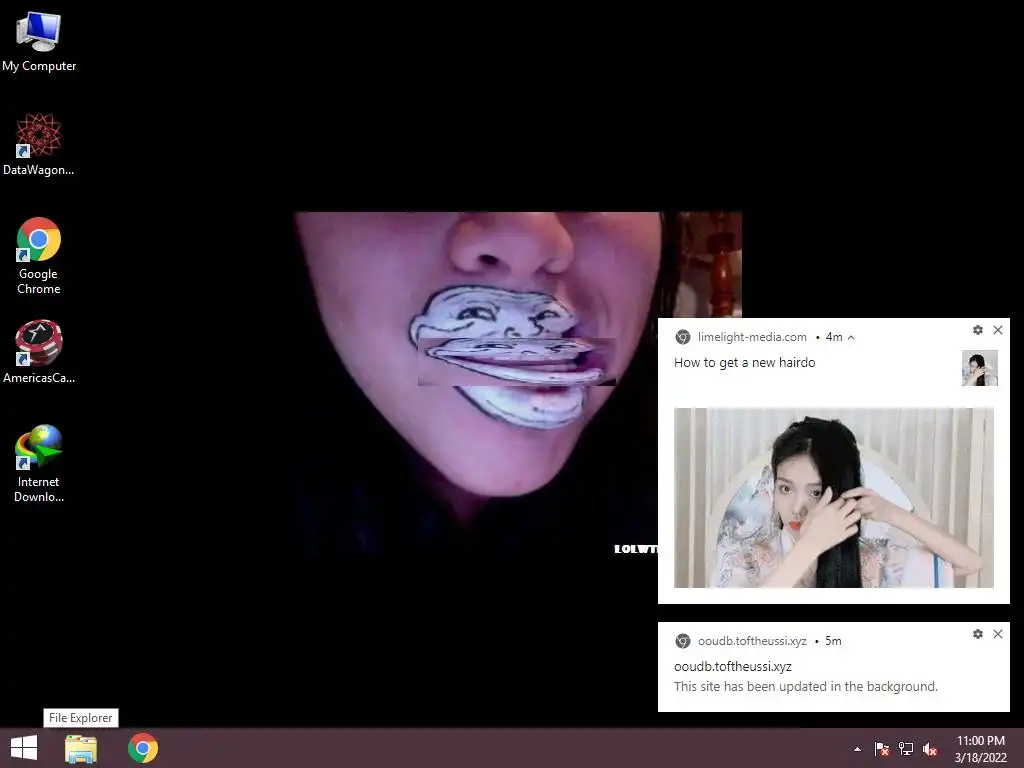Open File Explorer from the taskbar
Image resolution: width=1024 pixels, height=768 pixels.
point(80,748)
